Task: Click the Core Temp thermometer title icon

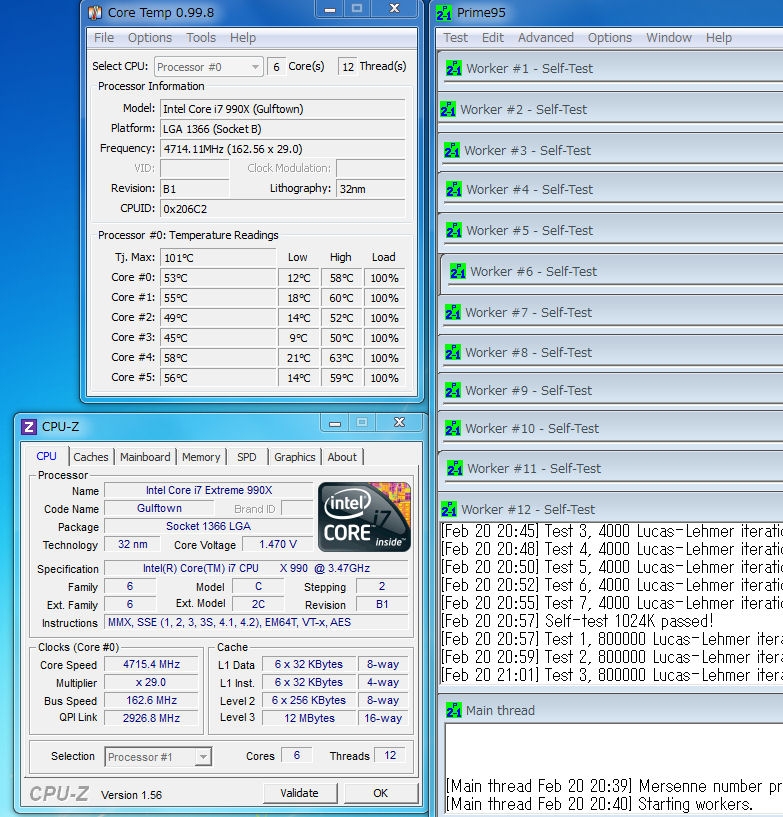Action: (95, 13)
